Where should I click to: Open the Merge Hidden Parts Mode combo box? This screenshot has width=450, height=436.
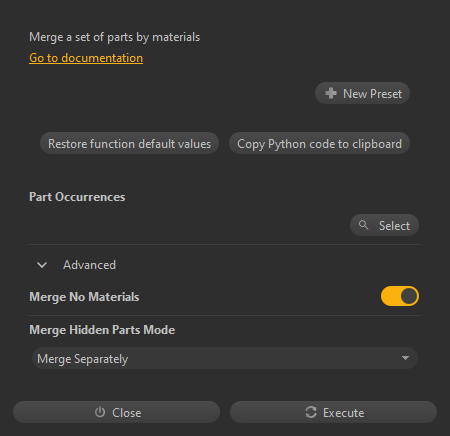(x=225, y=358)
